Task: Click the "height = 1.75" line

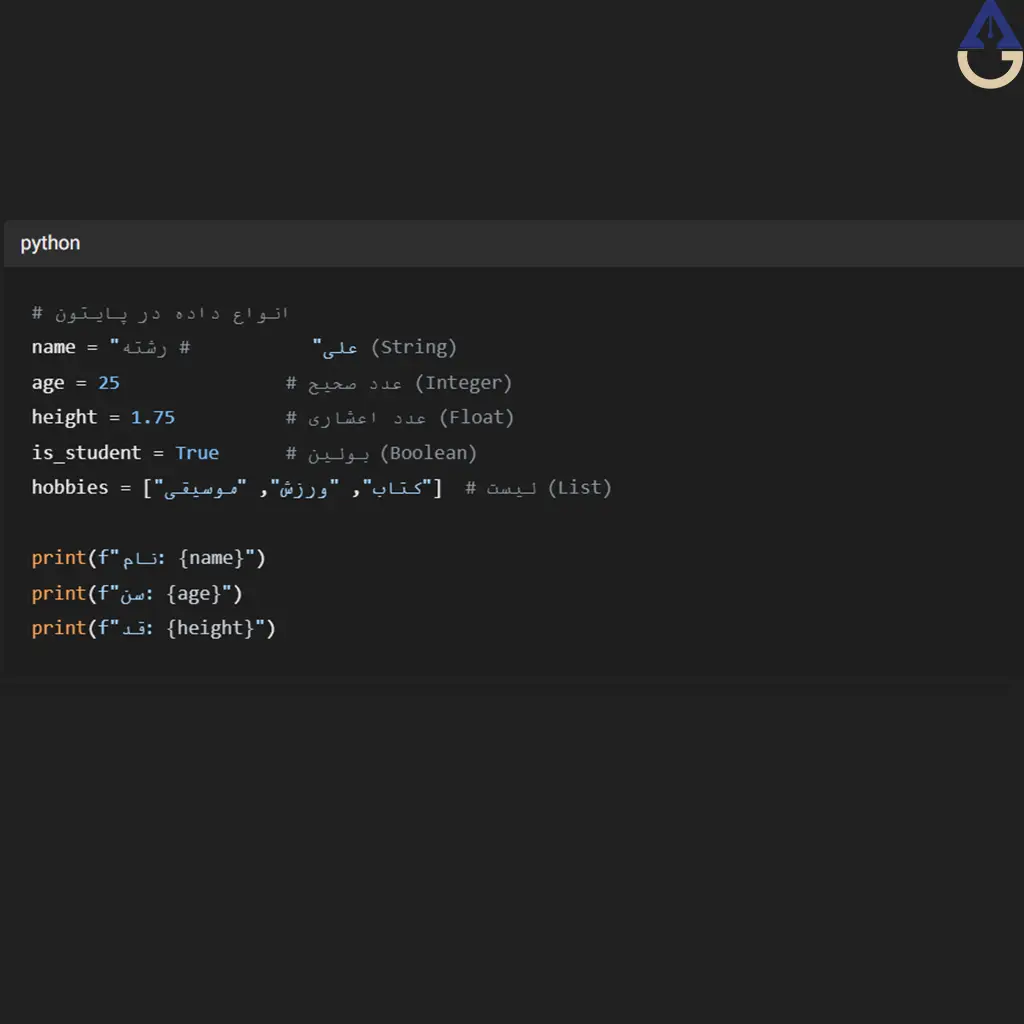Action: point(103,417)
